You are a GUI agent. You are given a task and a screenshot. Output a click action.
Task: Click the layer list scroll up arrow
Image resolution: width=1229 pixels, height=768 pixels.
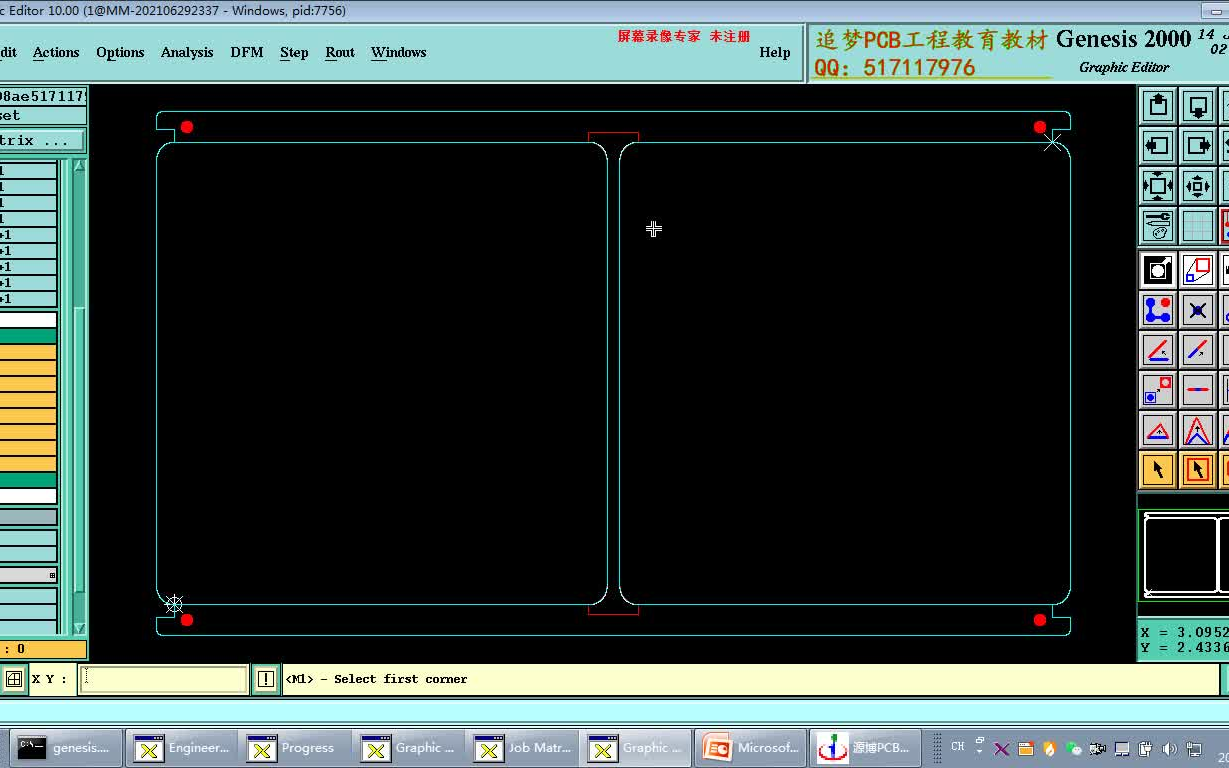[79, 165]
